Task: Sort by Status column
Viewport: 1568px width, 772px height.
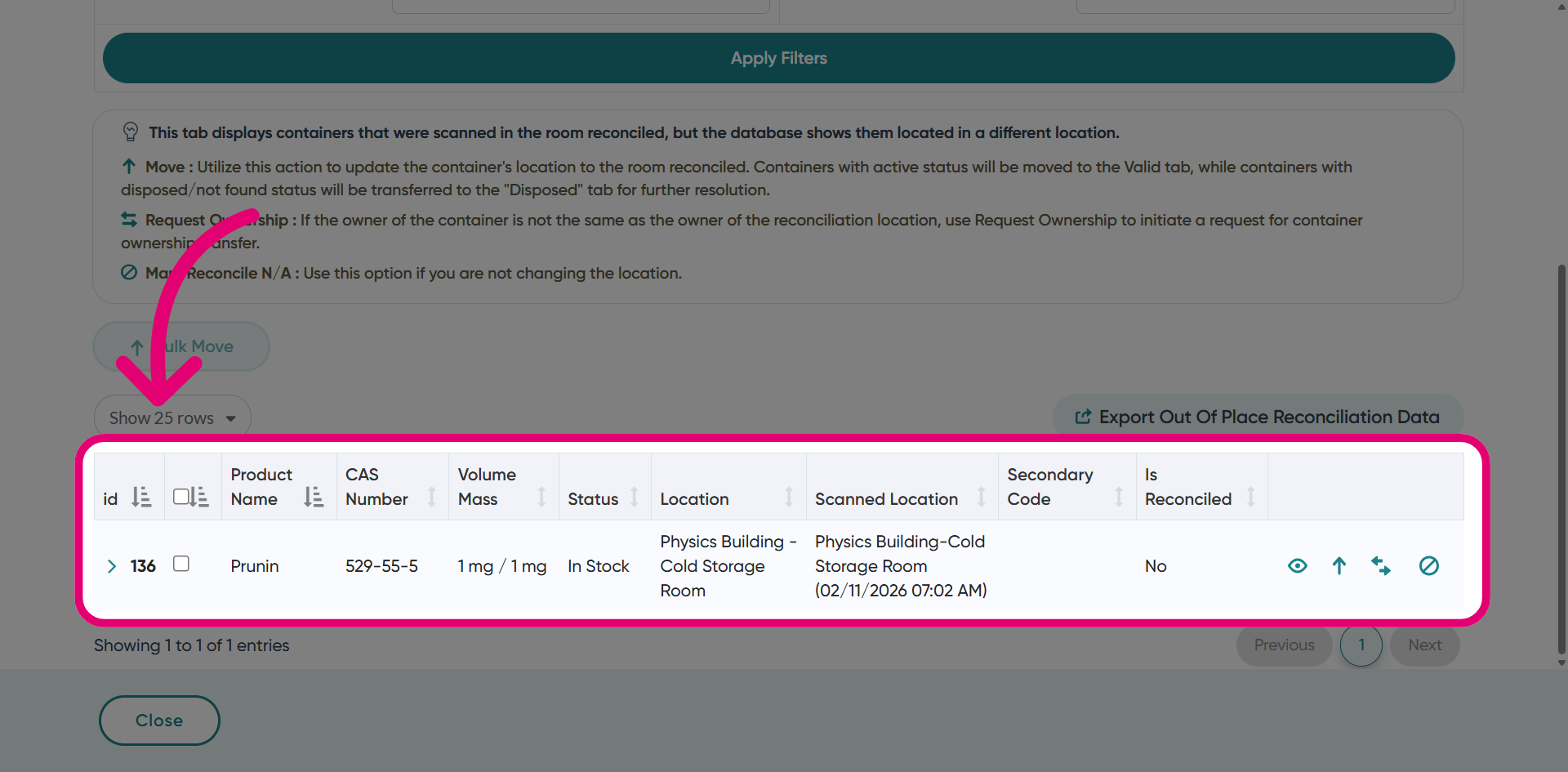Action: pos(635,497)
